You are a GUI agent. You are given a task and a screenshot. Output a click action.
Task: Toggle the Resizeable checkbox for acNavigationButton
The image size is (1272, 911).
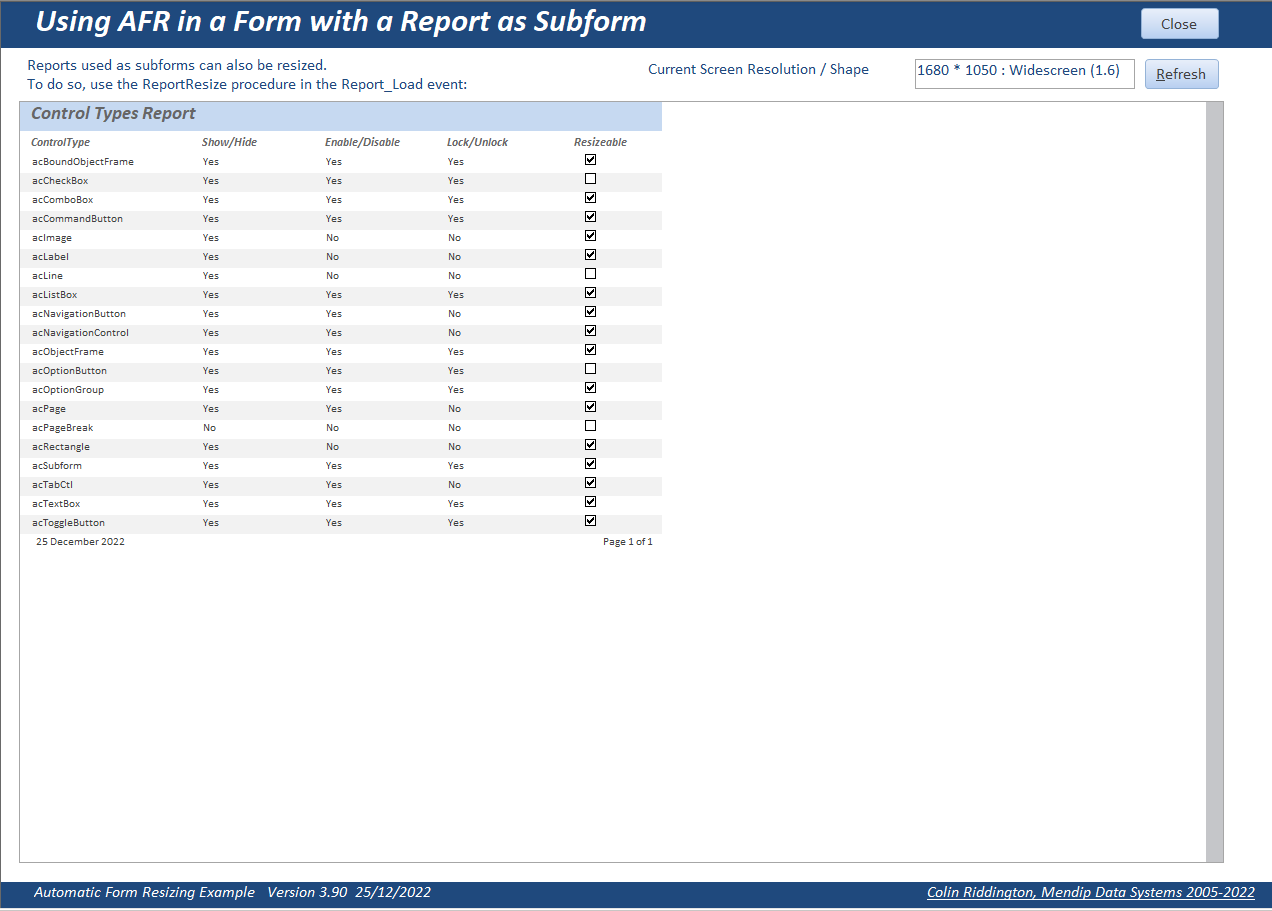coord(590,311)
